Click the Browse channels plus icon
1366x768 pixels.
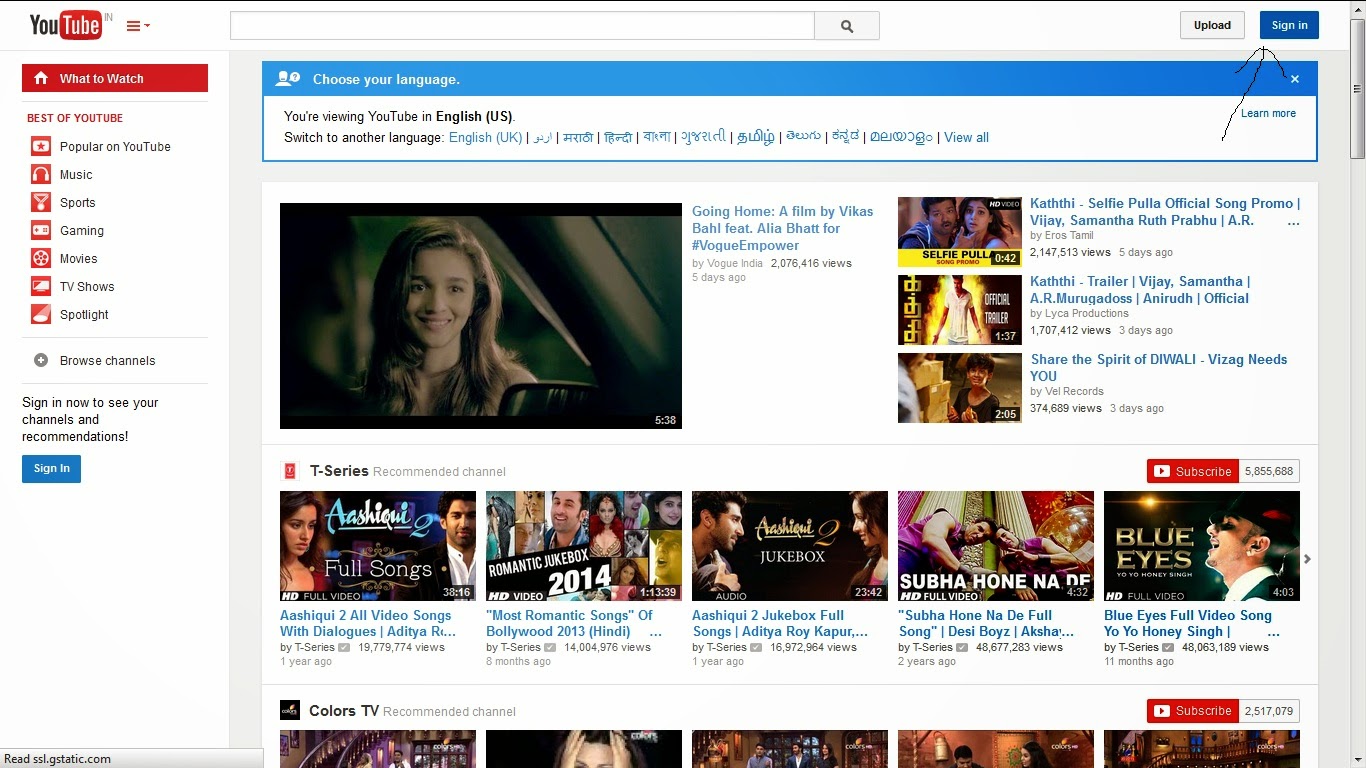click(x=41, y=360)
